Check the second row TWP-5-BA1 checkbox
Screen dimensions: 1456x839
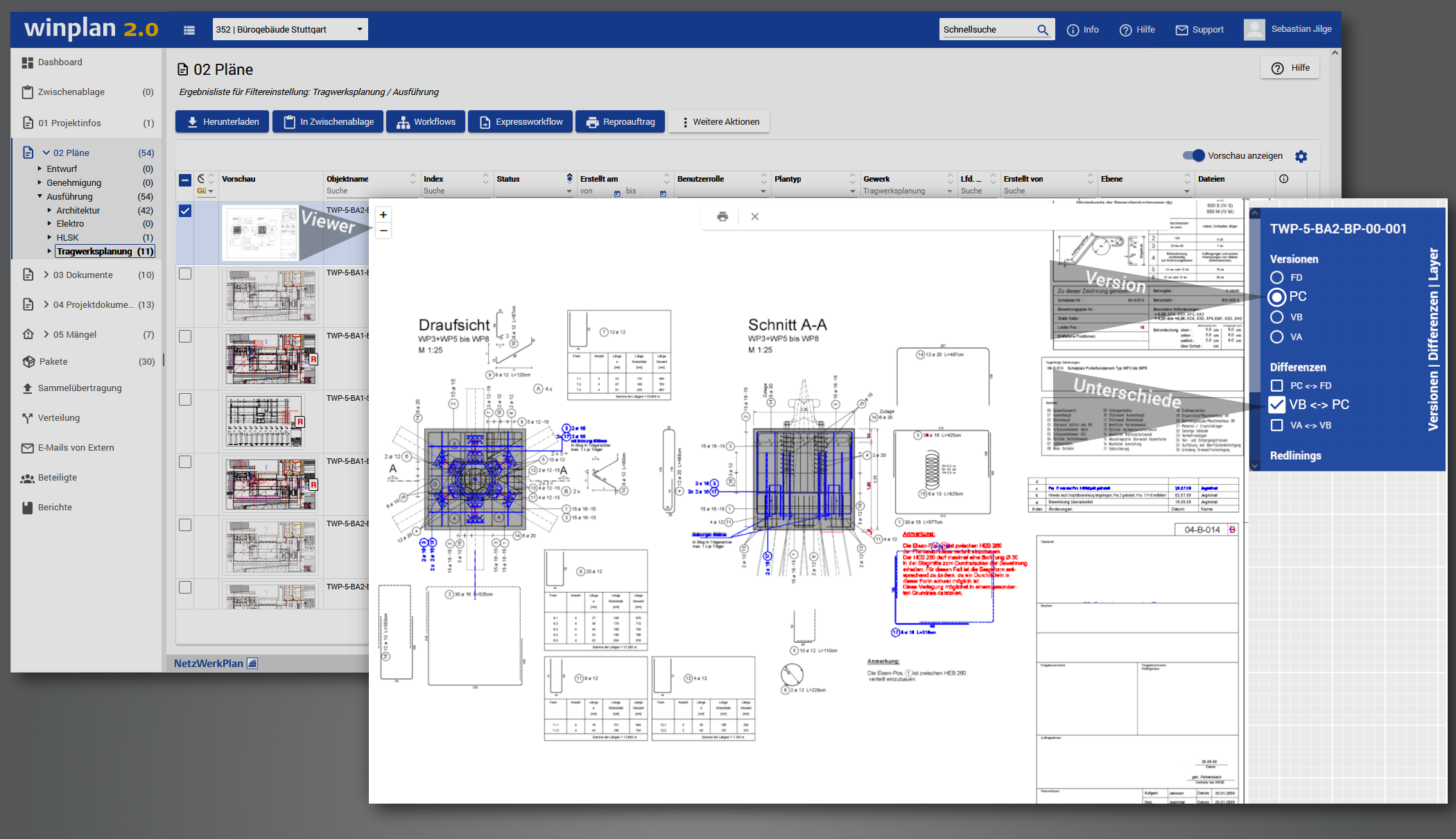tap(185, 273)
